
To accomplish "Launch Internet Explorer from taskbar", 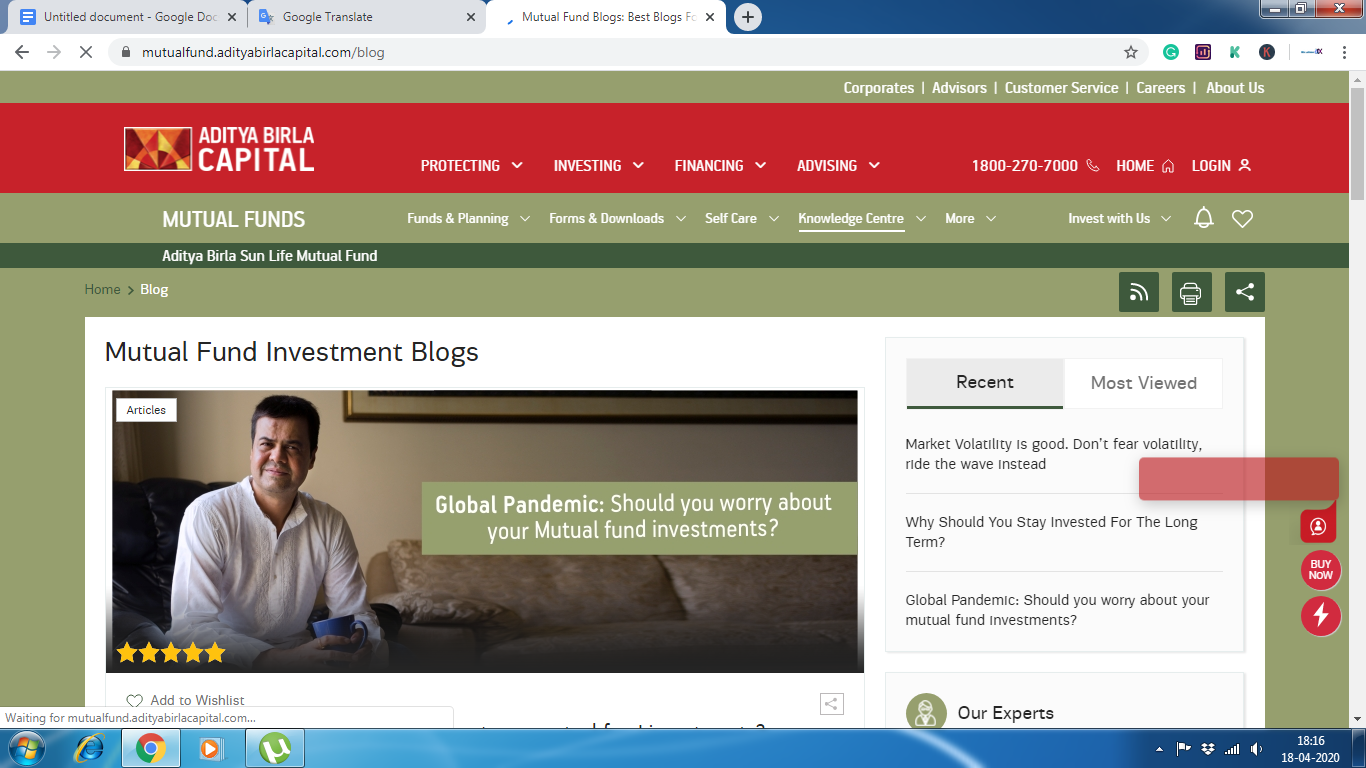I will pyautogui.click(x=91, y=748).
